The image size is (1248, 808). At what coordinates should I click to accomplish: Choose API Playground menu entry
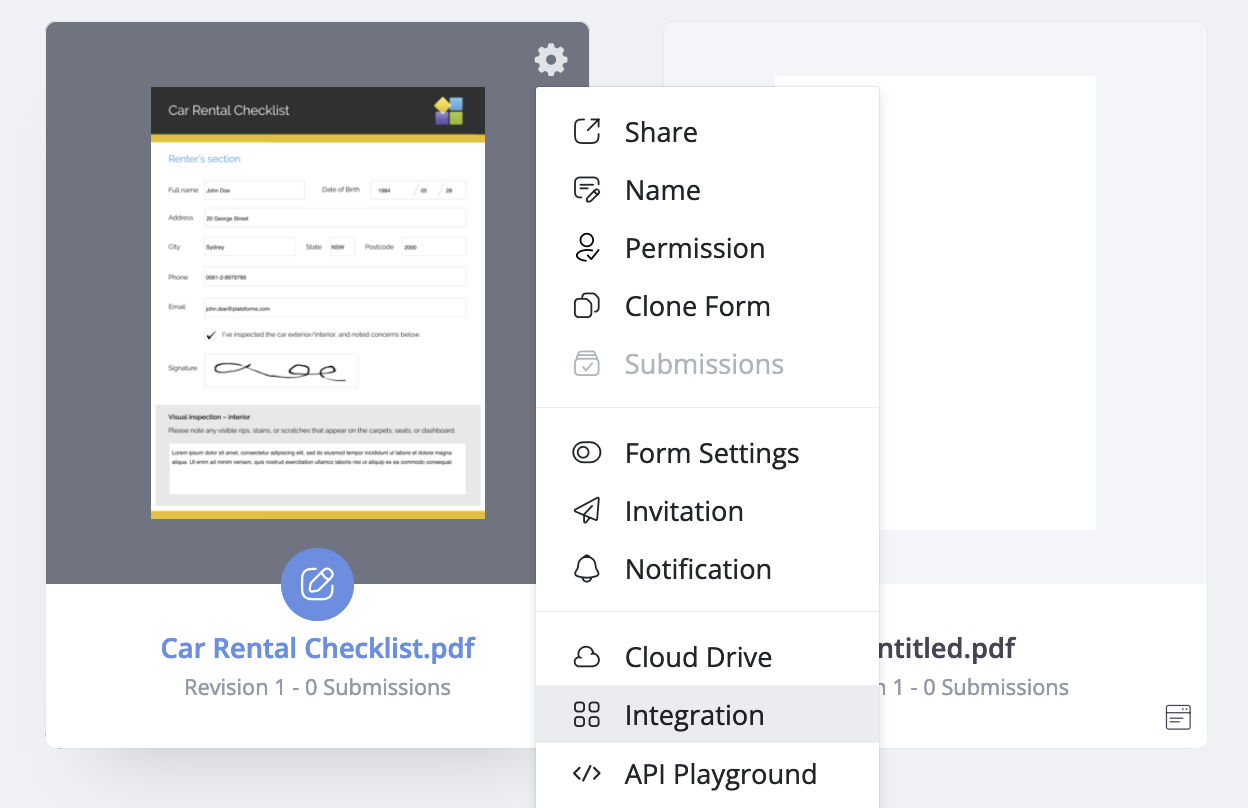pyautogui.click(x=720, y=774)
